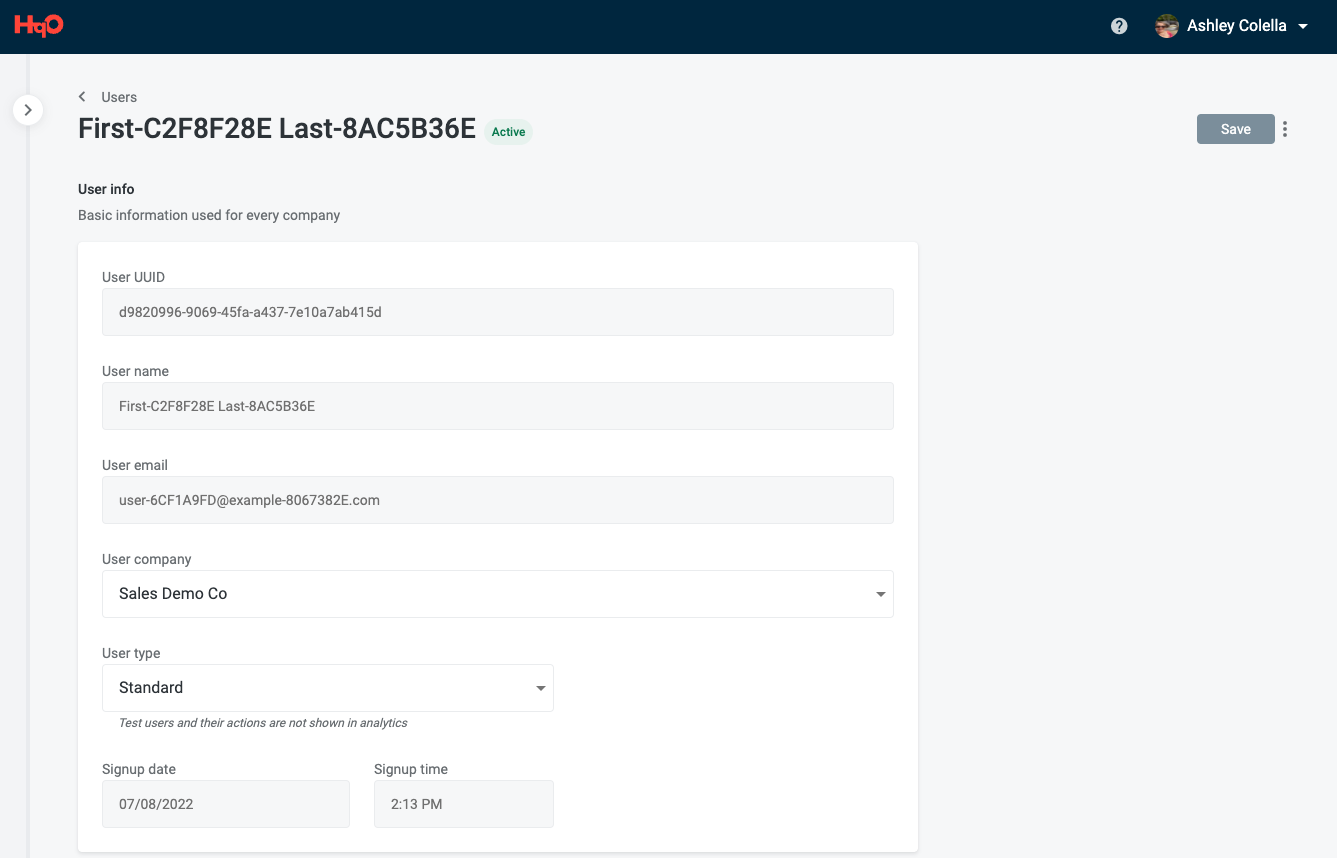The height and width of the screenshot is (858, 1337).
Task: Click into the User email field
Action: pos(497,500)
